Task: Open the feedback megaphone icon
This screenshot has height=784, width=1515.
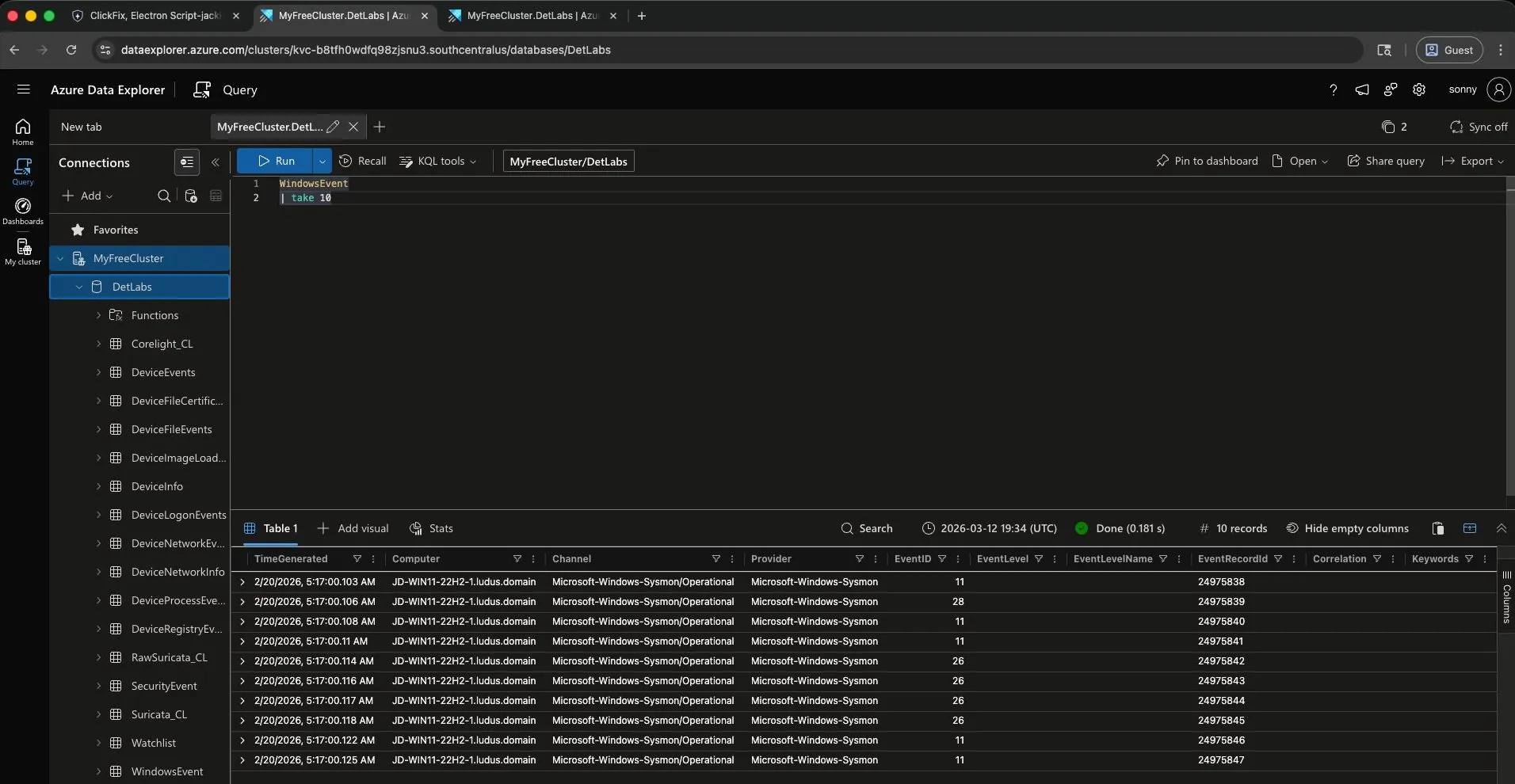Action: click(x=1362, y=89)
